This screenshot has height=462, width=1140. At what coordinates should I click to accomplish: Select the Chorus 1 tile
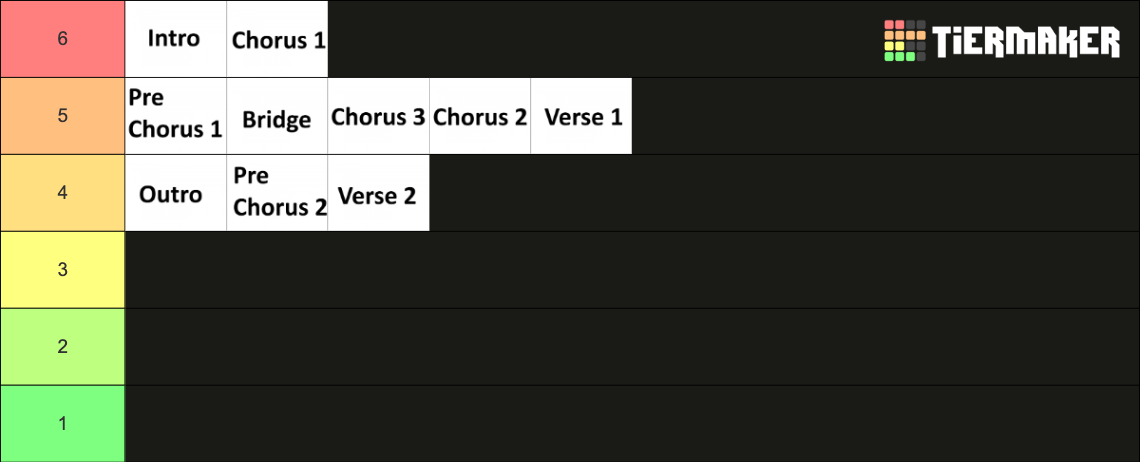(x=278, y=39)
